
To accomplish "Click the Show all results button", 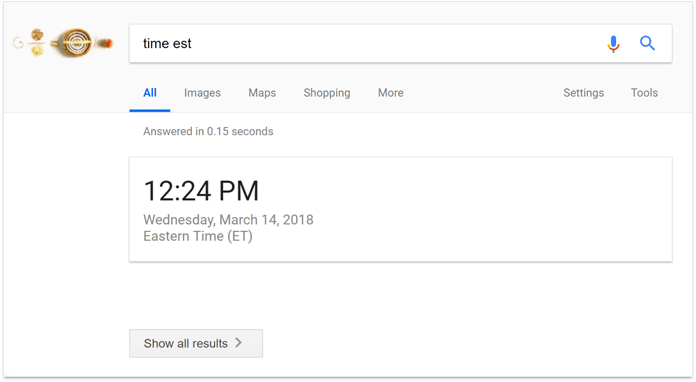I will (x=196, y=343).
